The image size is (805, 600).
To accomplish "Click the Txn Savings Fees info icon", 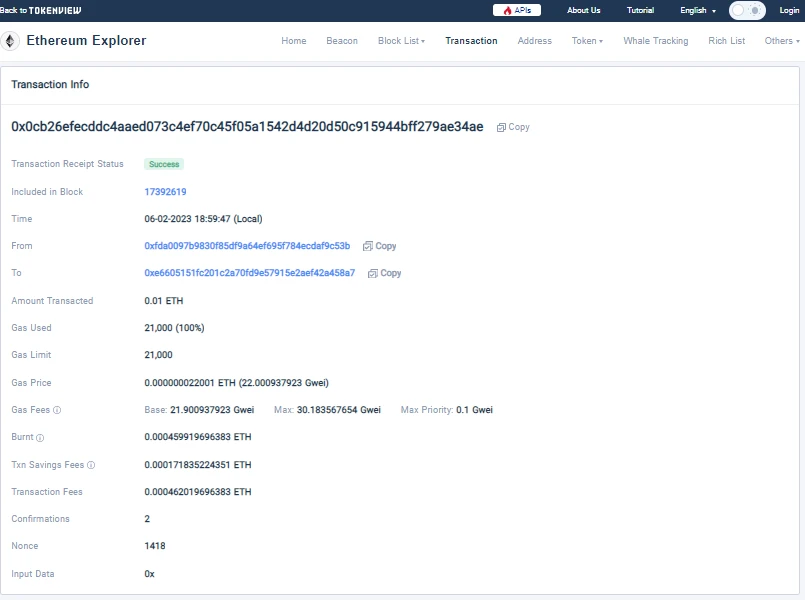I will (91, 465).
